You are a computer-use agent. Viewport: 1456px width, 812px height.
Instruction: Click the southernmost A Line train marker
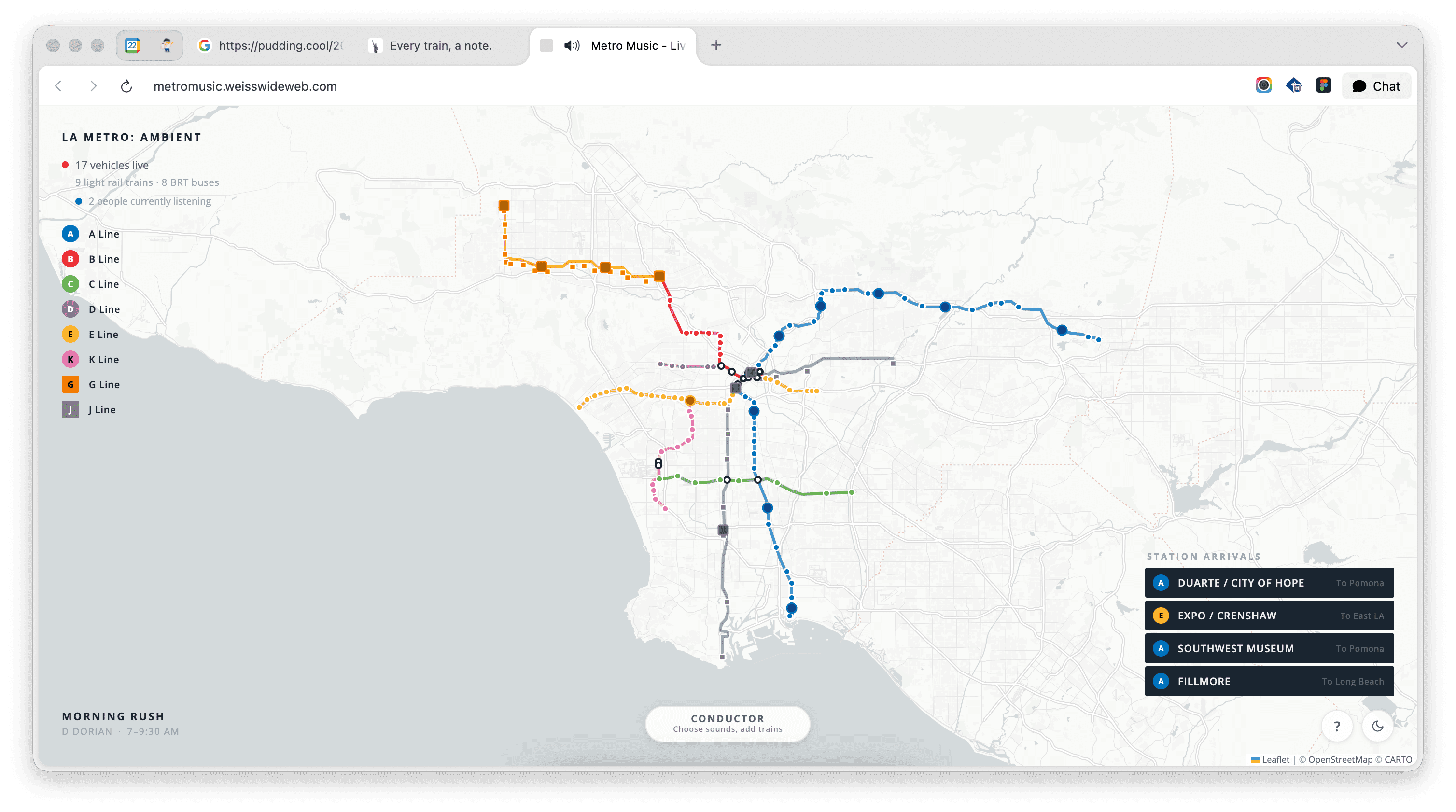pos(791,609)
